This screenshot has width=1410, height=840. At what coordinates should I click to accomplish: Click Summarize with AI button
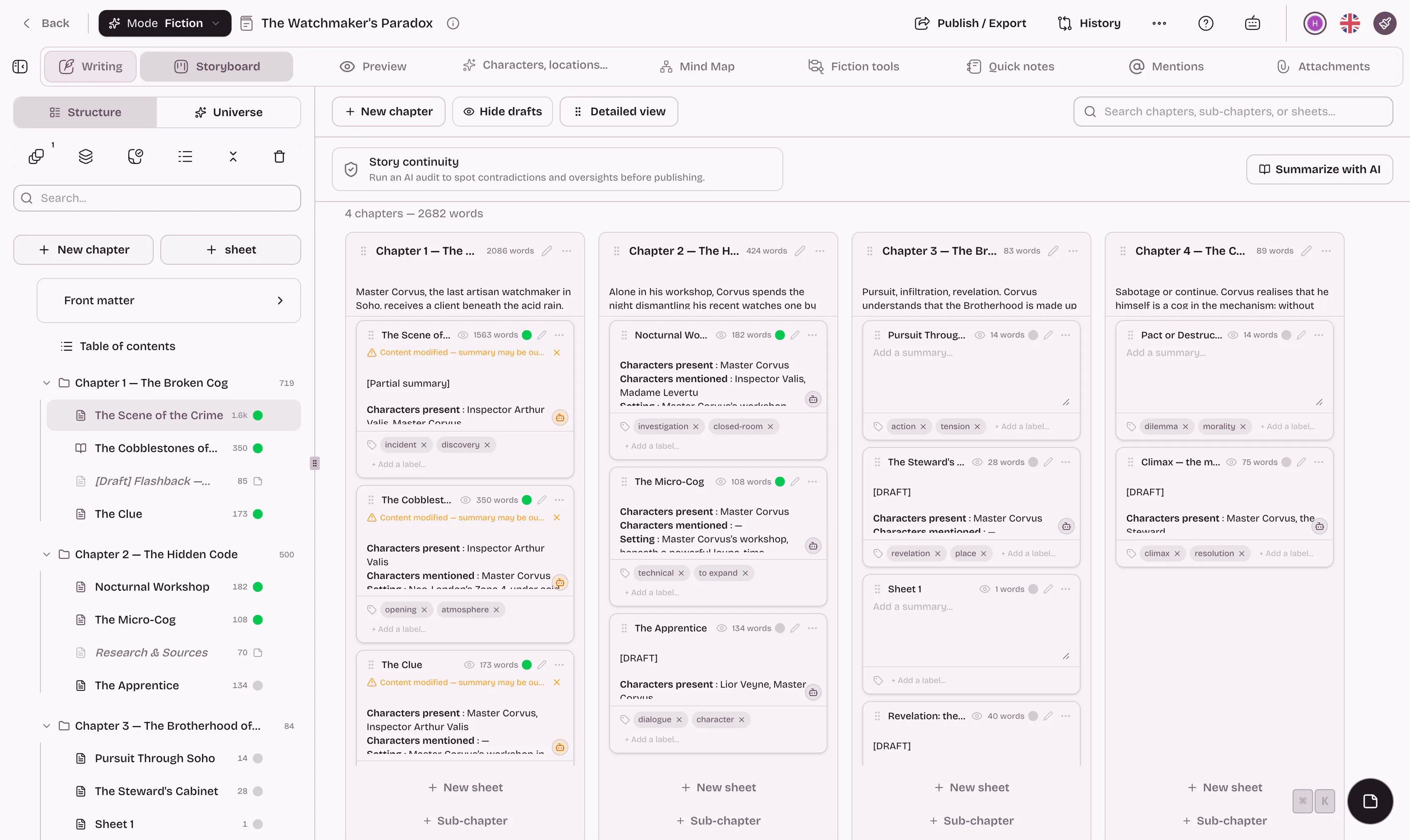1319,169
